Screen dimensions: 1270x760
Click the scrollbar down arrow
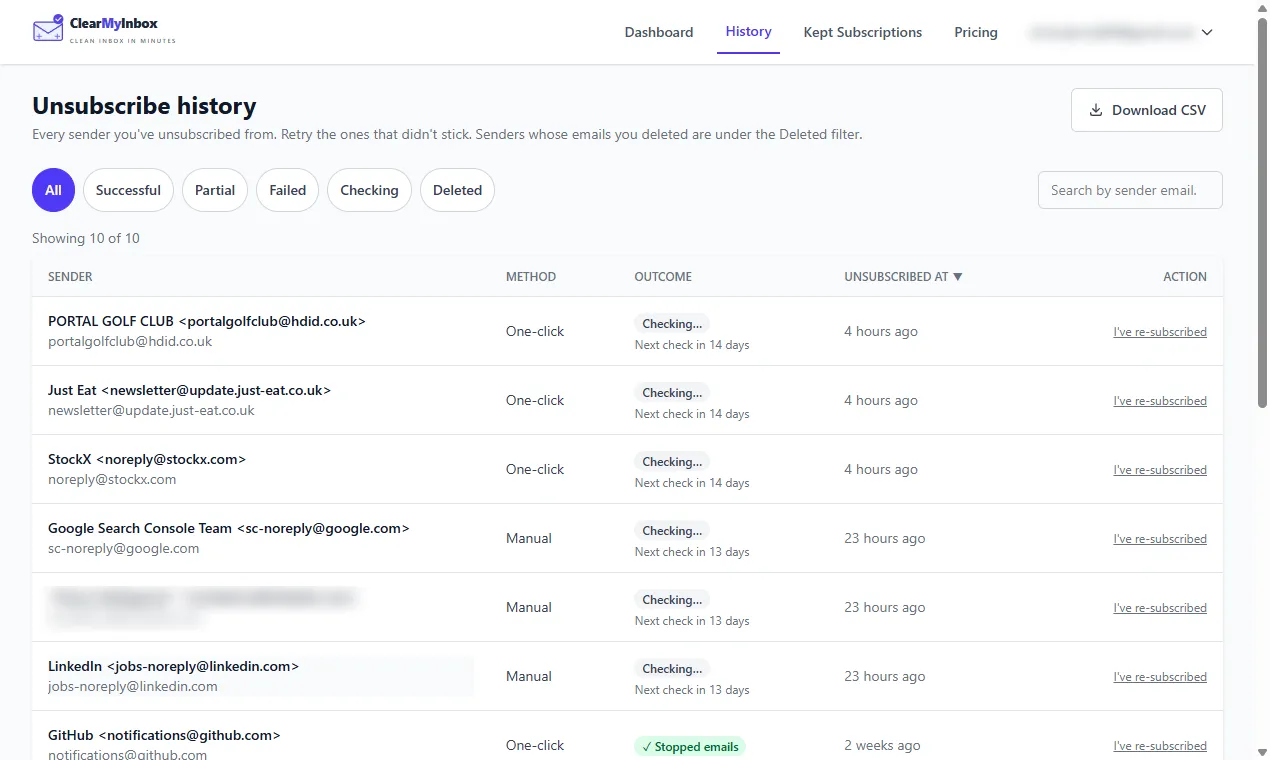(1262, 752)
